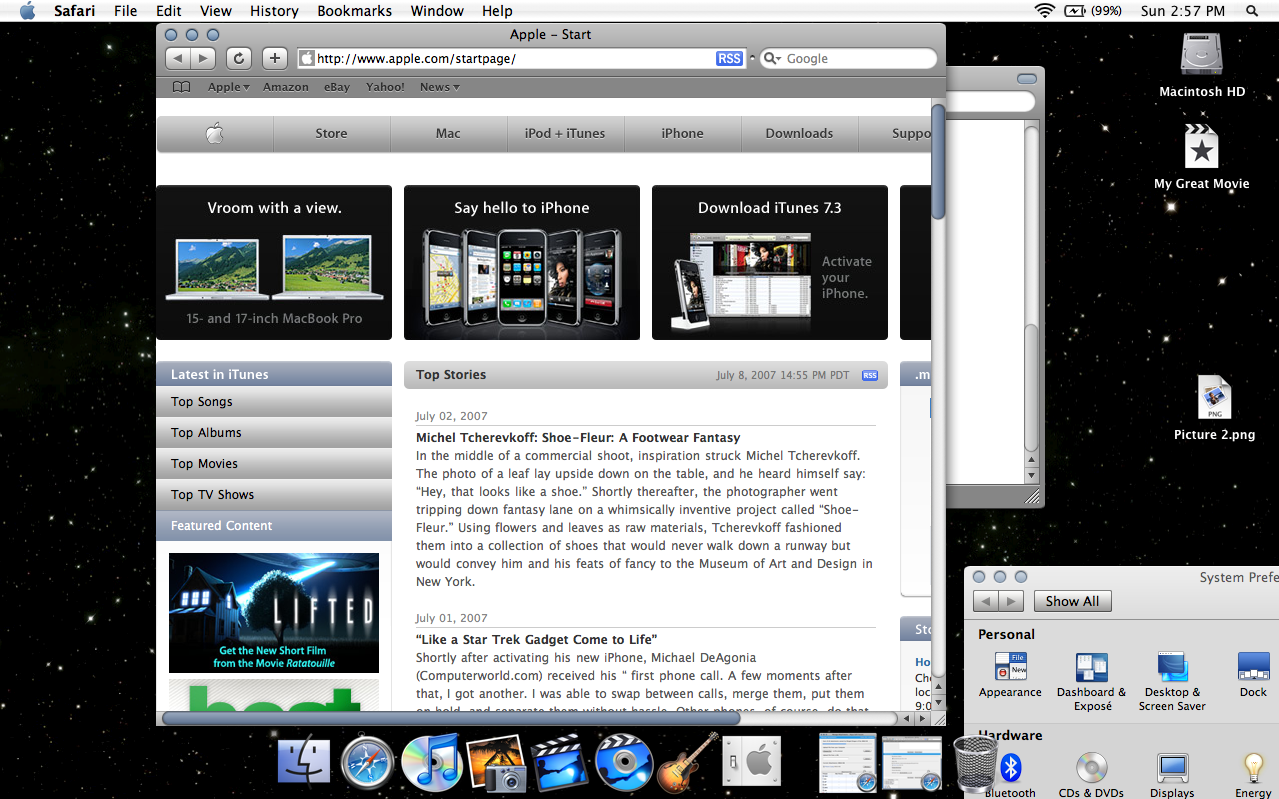
Task: Click Safari vertical scrollbar thumb
Action: 938,162
